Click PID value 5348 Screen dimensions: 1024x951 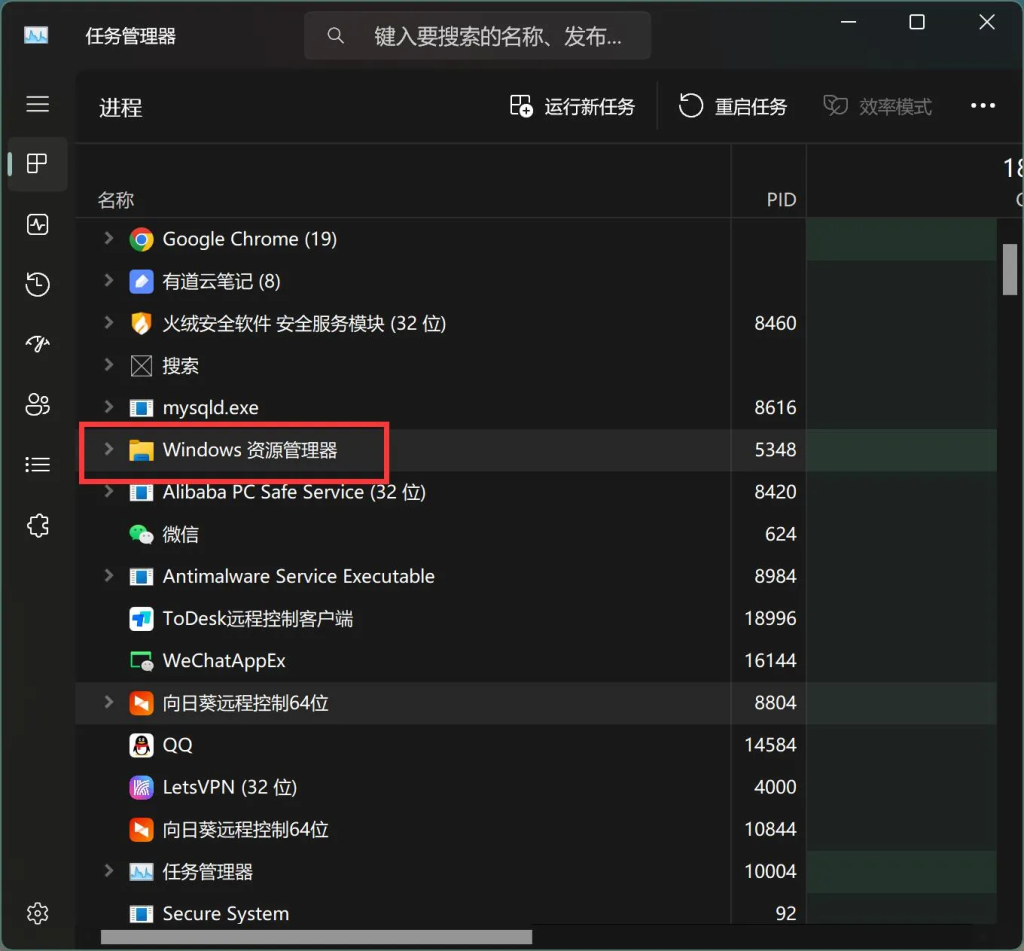click(775, 450)
